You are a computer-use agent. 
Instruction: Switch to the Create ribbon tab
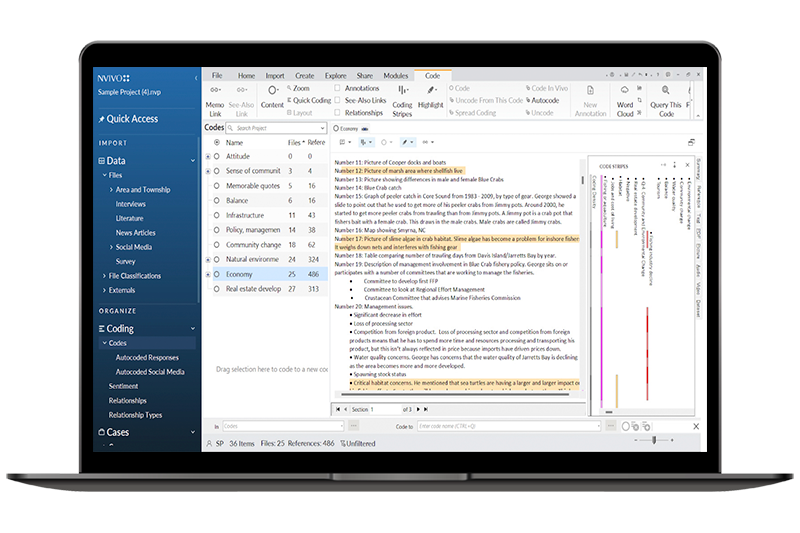(x=304, y=75)
